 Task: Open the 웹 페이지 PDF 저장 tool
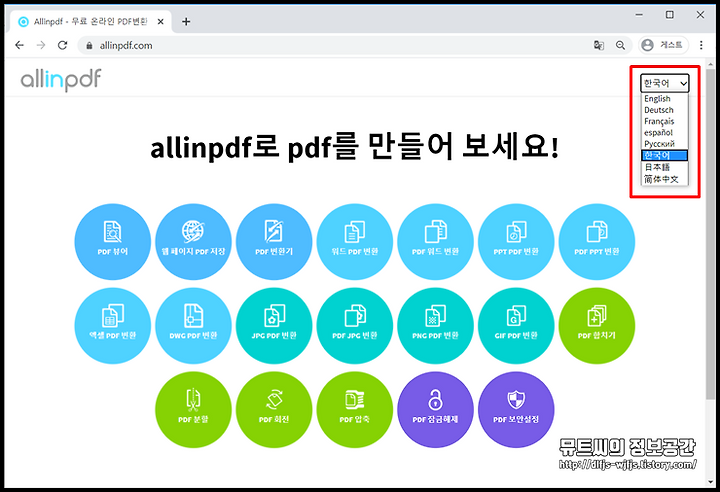(193, 242)
